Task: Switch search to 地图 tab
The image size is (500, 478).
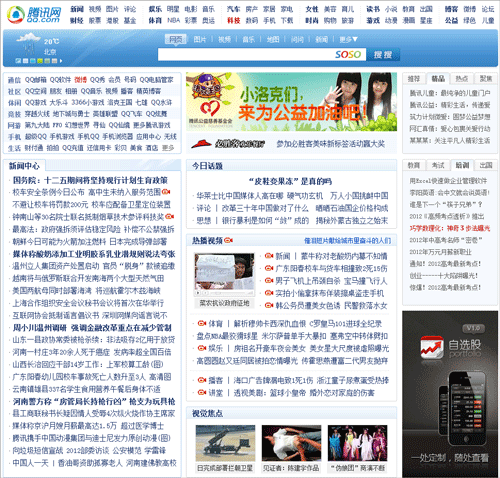Action: [273, 39]
